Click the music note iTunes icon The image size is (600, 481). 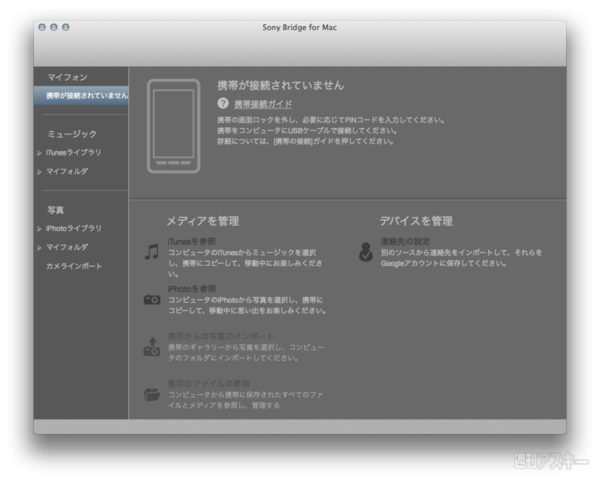(x=152, y=251)
